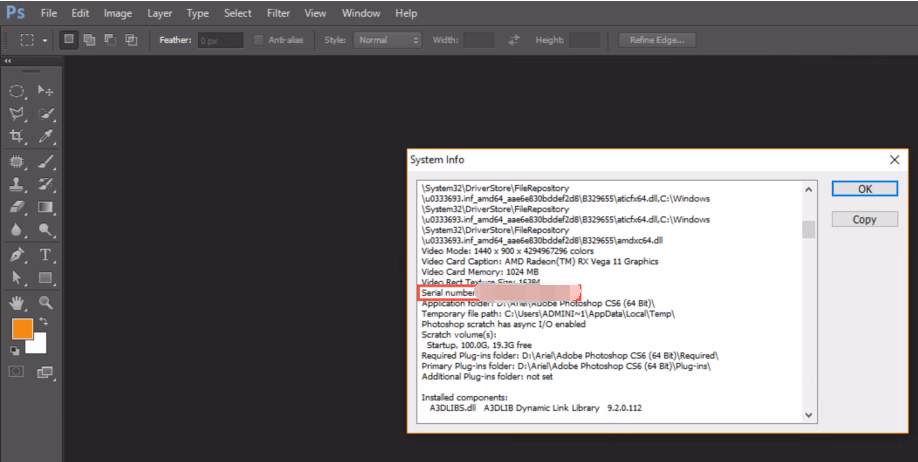
Task: Click OK in System Info dialog
Action: click(864, 189)
